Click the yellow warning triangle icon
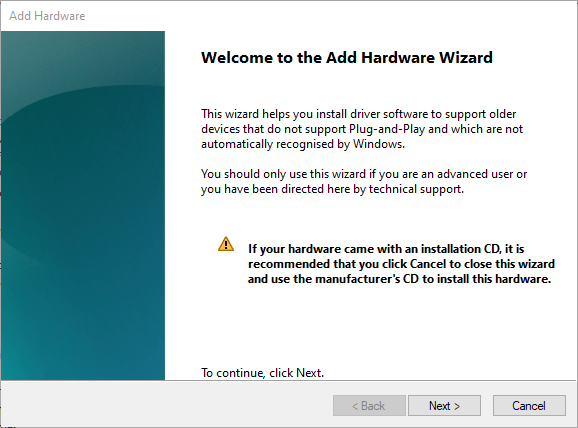Image resolution: width=578 pixels, height=428 pixels. coord(226,244)
